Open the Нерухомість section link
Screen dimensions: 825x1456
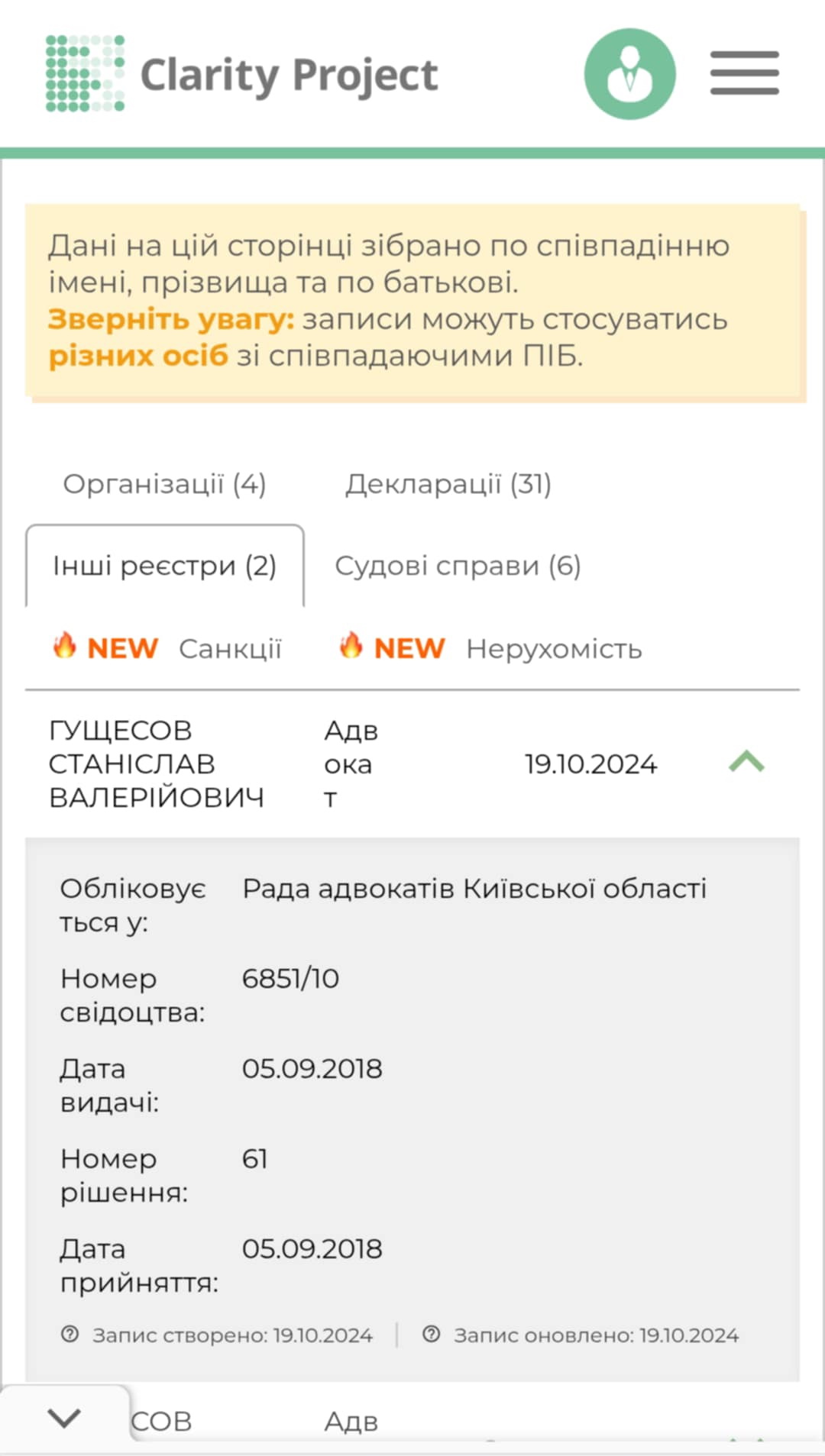[x=555, y=647]
